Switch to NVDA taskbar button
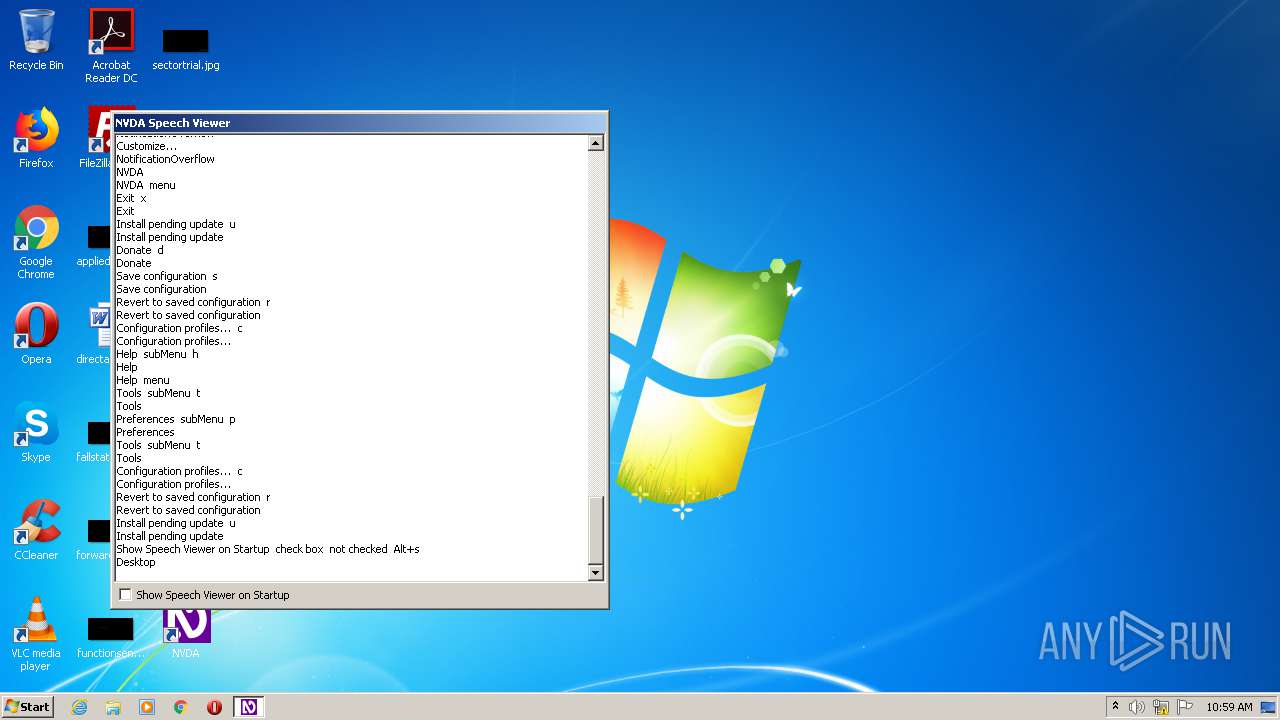The width and height of the screenshot is (1280, 720). pos(249,707)
